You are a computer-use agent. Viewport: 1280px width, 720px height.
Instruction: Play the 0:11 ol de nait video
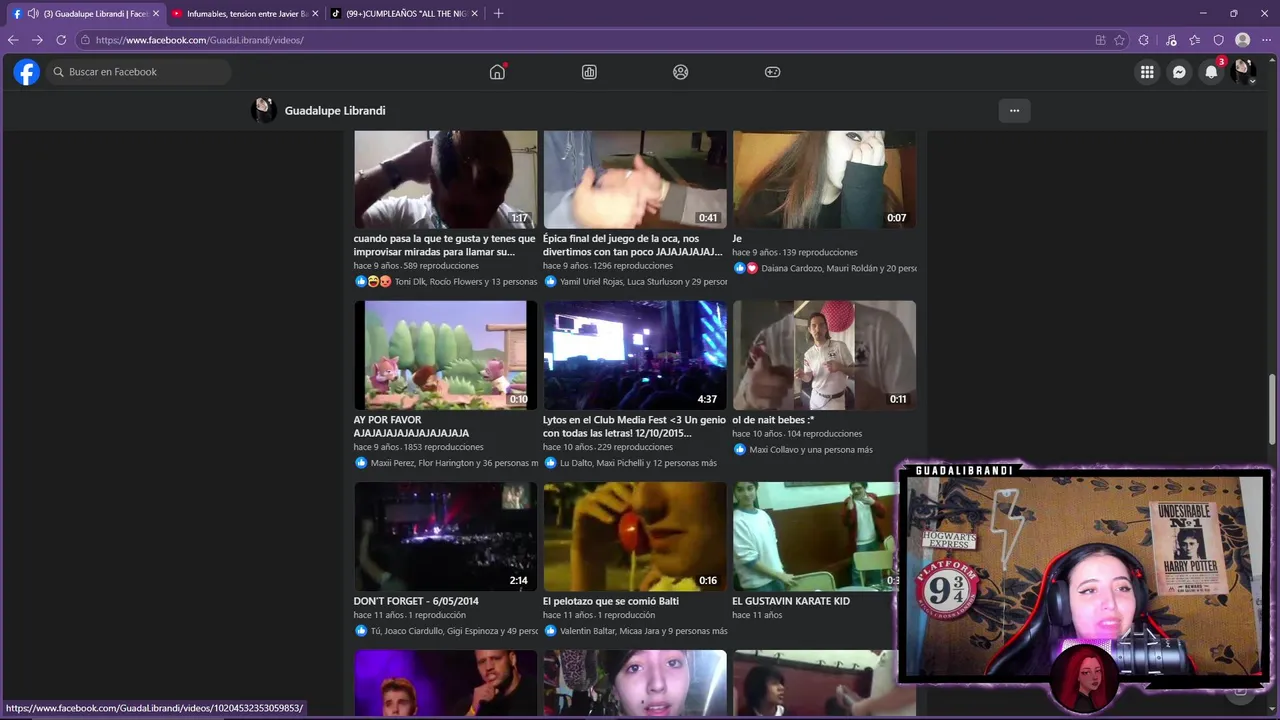[824, 355]
